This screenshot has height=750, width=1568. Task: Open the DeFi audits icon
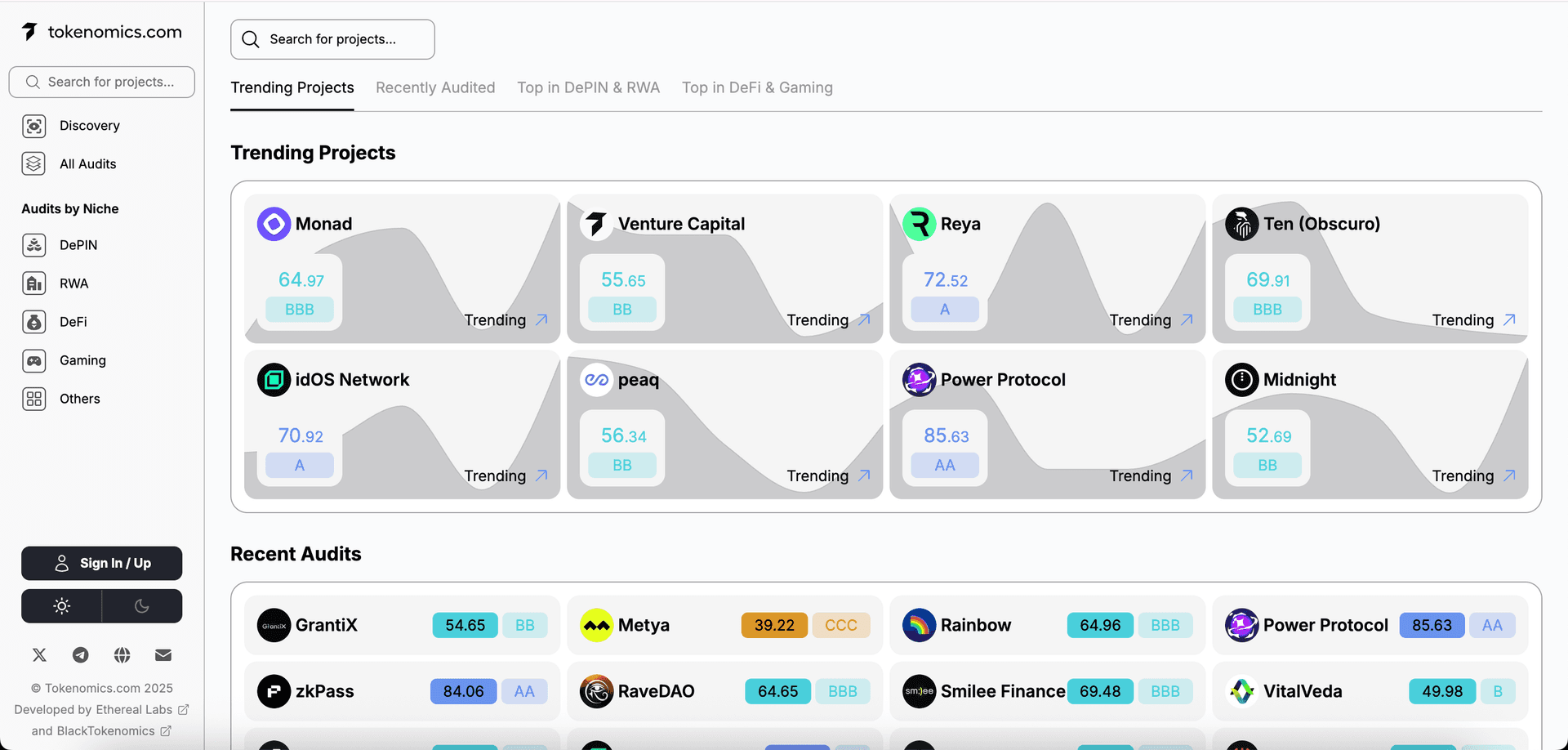click(33, 322)
